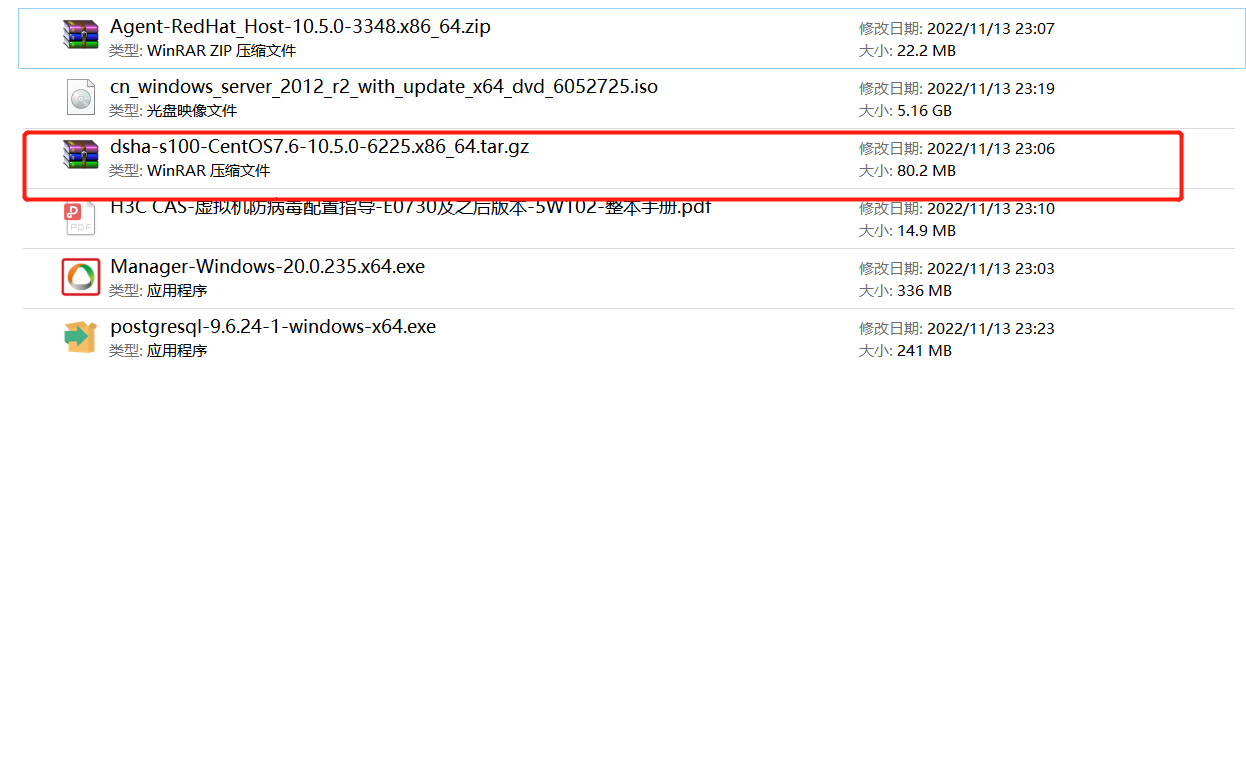Click the type text 'WinRAR 压缩文件' of the tar.gz
1246x769 pixels.
pos(209,171)
